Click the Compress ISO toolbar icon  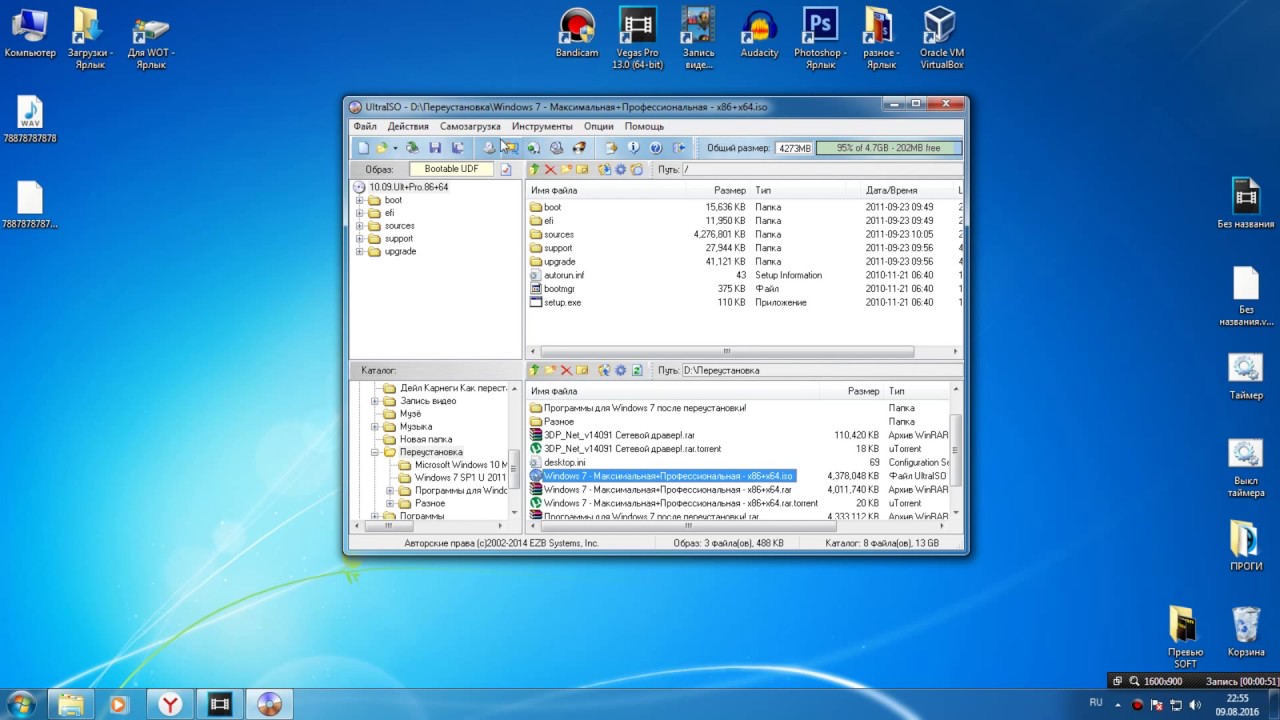click(510, 148)
